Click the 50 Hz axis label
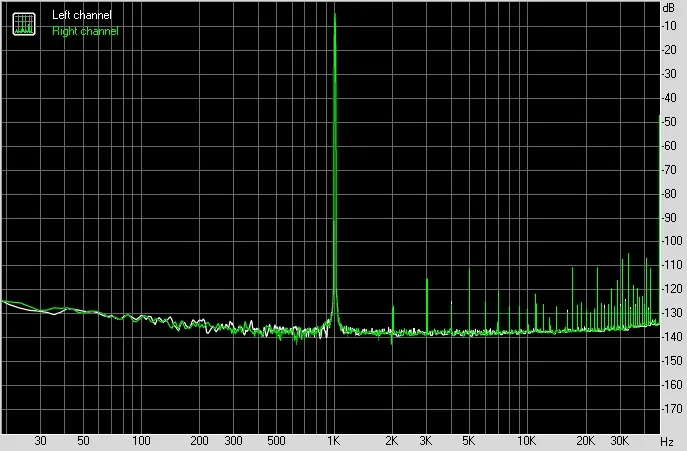The image size is (687, 451). (83, 440)
